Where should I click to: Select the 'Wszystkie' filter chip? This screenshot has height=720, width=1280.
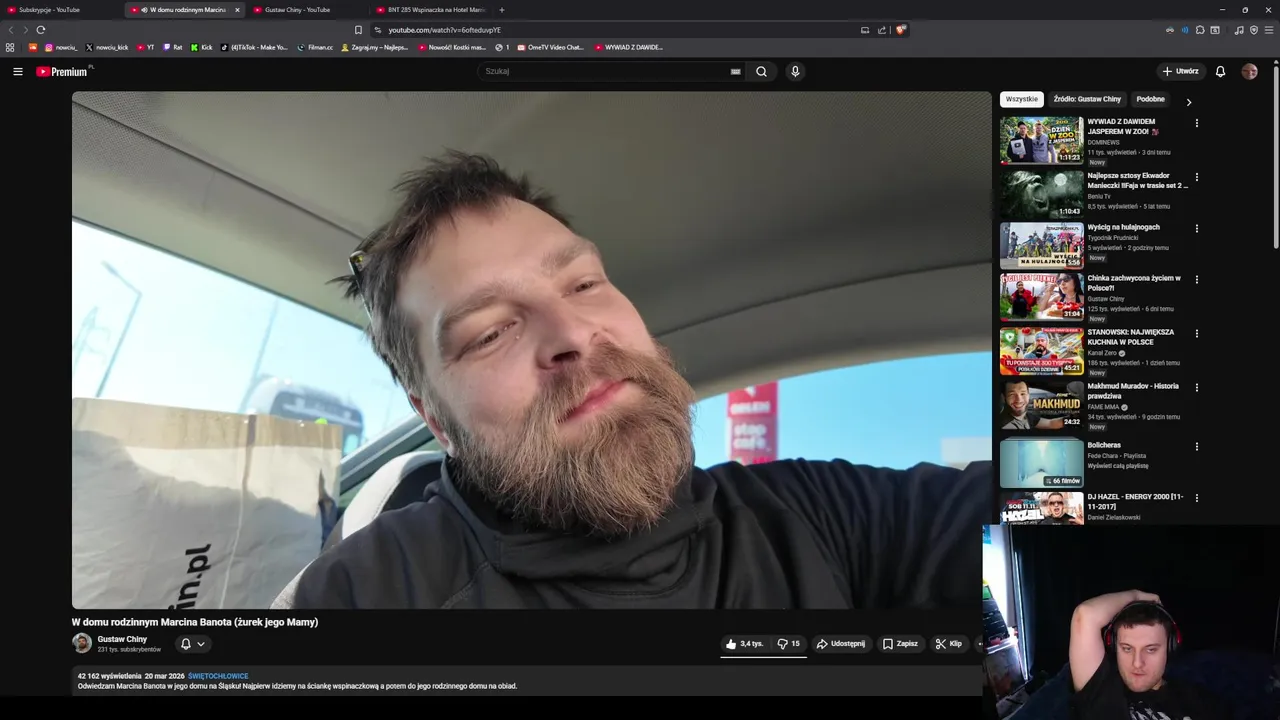(1022, 99)
